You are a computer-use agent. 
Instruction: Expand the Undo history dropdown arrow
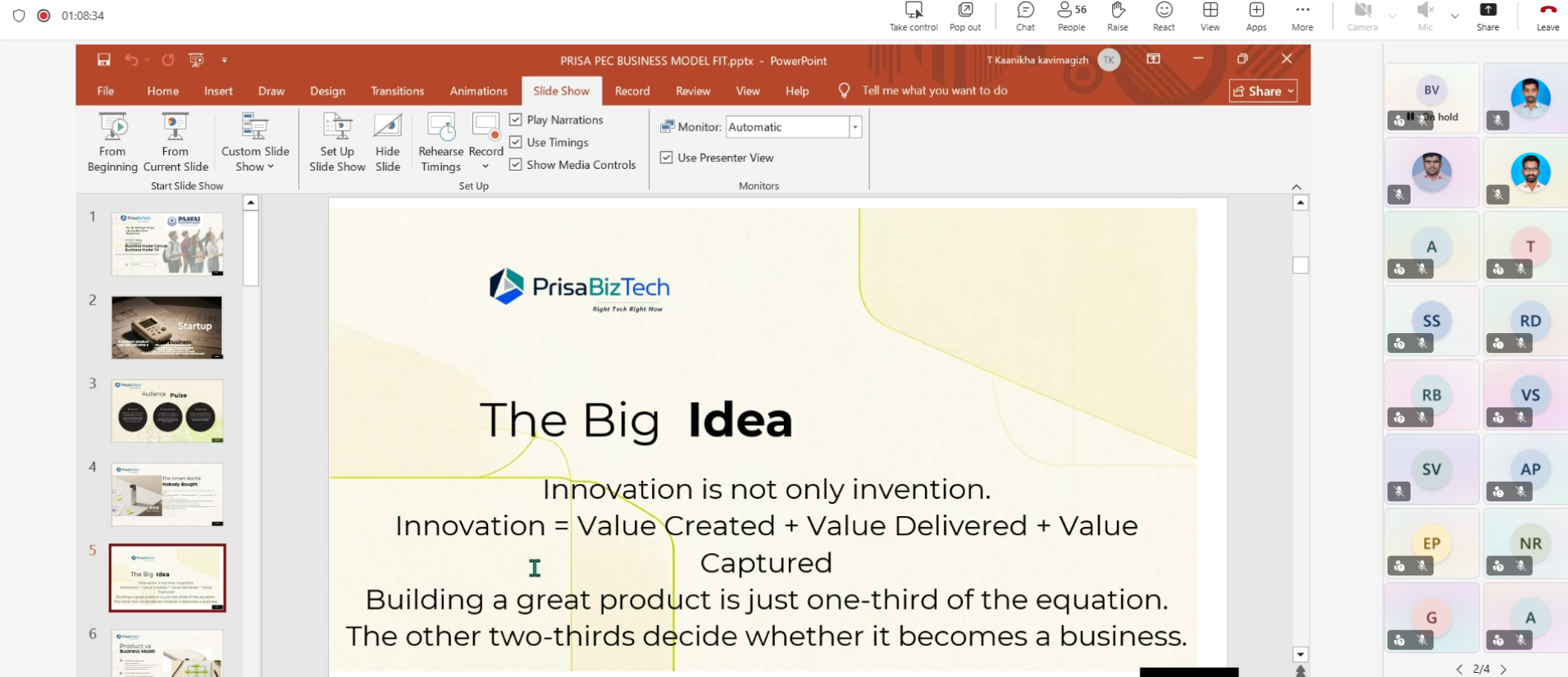[148, 60]
